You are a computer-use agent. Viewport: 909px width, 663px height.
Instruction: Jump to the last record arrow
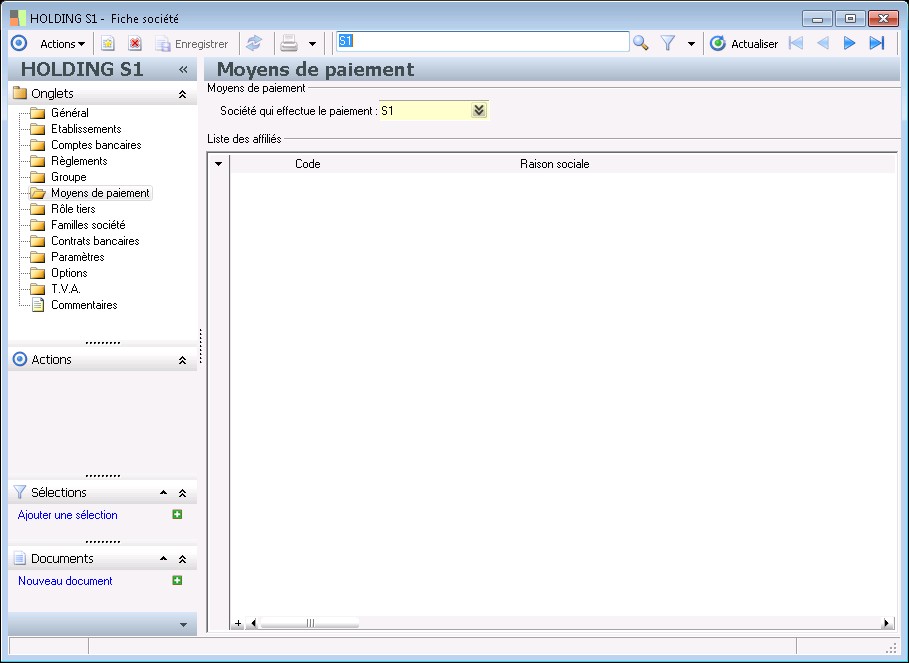877,43
